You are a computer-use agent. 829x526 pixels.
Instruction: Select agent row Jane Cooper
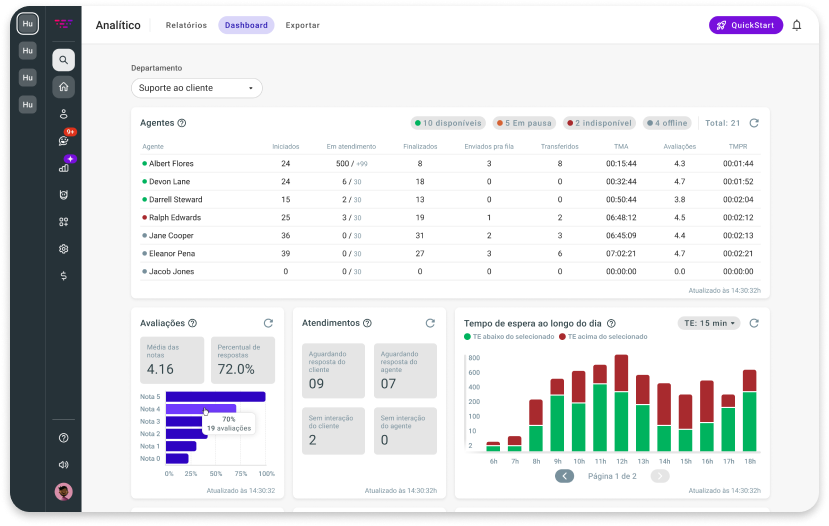(450, 235)
